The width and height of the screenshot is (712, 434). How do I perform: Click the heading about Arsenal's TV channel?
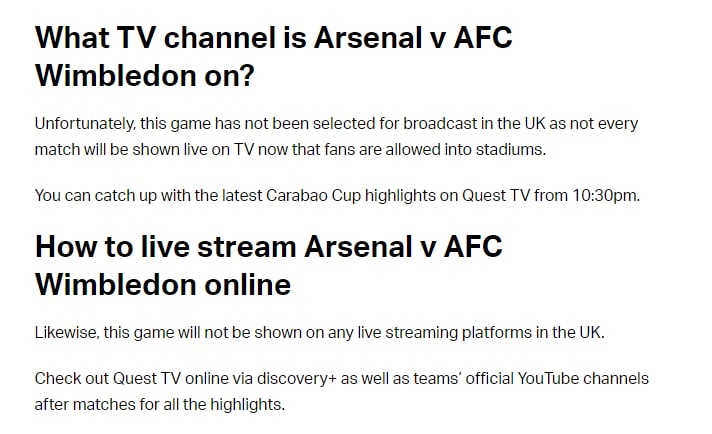[x=273, y=56]
